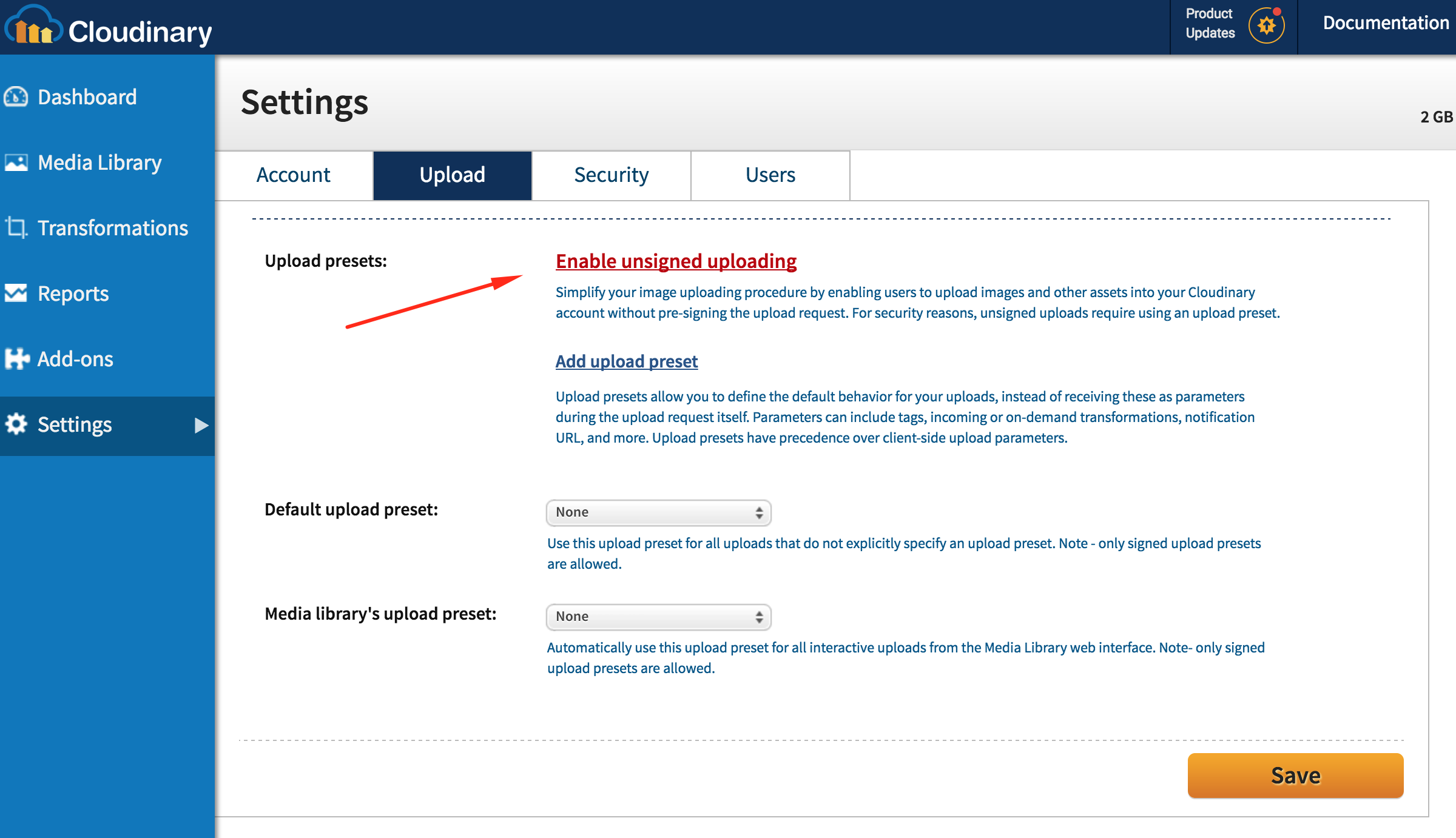Select Settings in the sidebar

[x=107, y=426]
